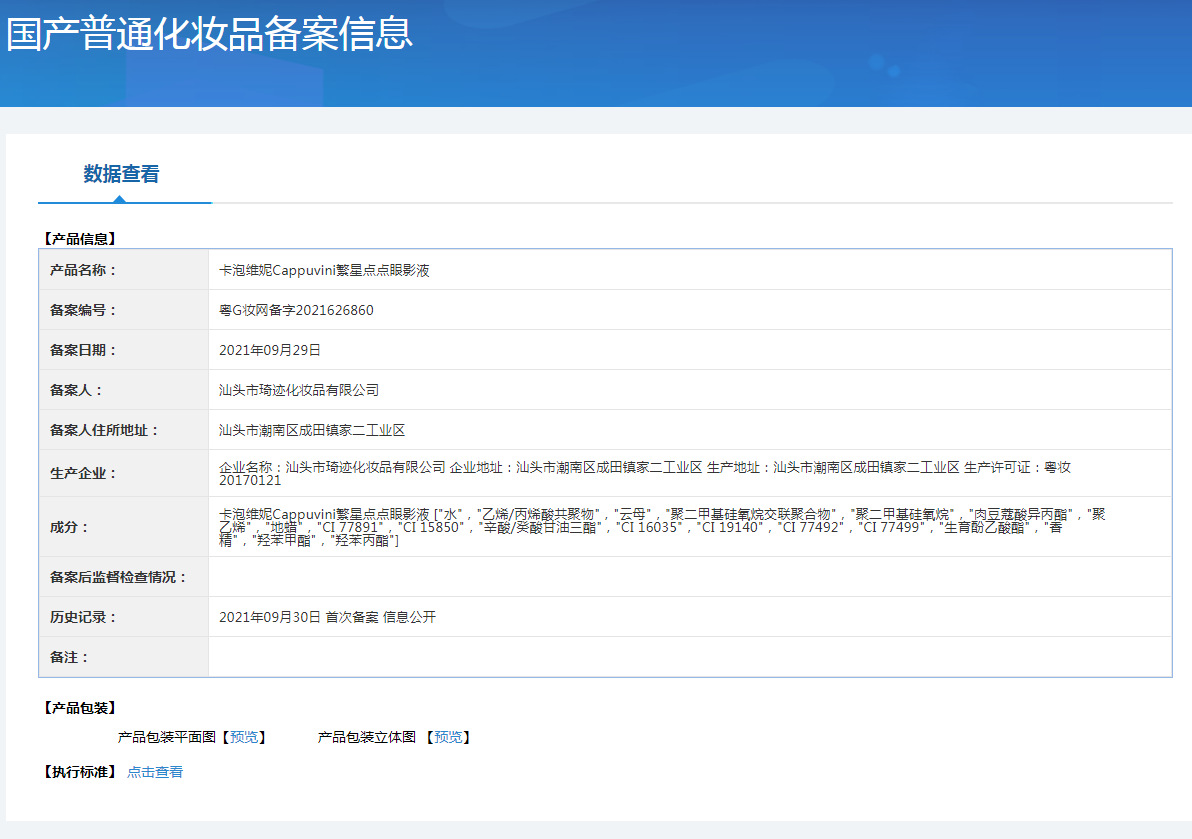Click the 产品包装平面图 label
Screen dimensions: 1192x839
pos(167,737)
